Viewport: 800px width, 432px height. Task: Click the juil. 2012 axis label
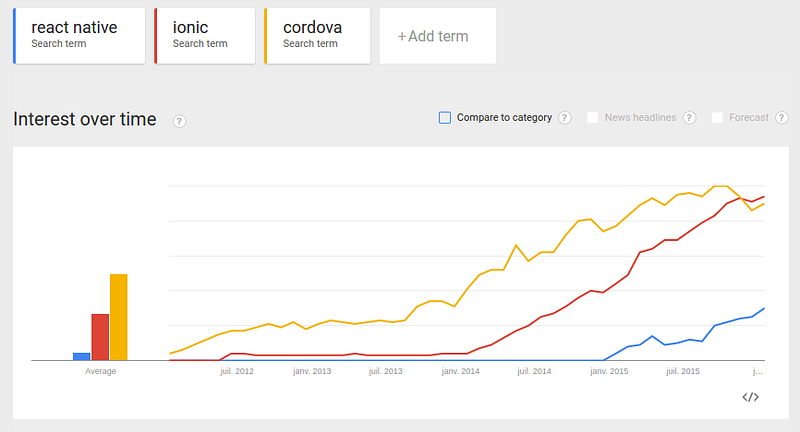pos(237,371)
